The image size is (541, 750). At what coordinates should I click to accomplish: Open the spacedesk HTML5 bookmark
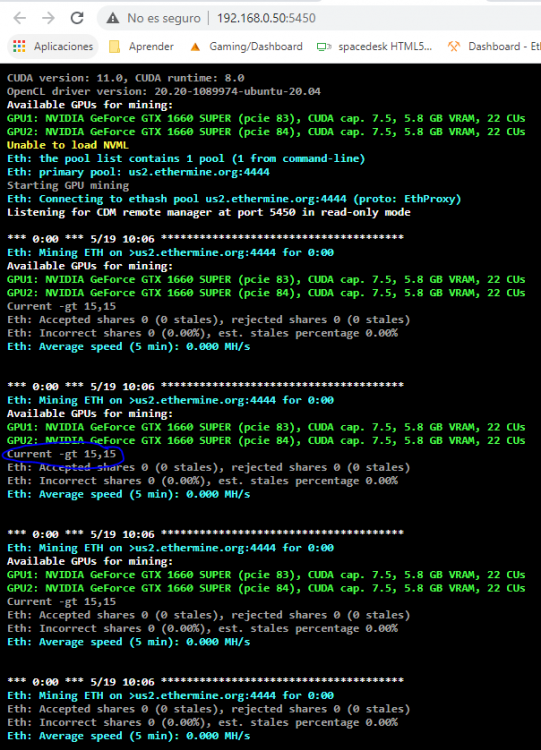[375, 46]
